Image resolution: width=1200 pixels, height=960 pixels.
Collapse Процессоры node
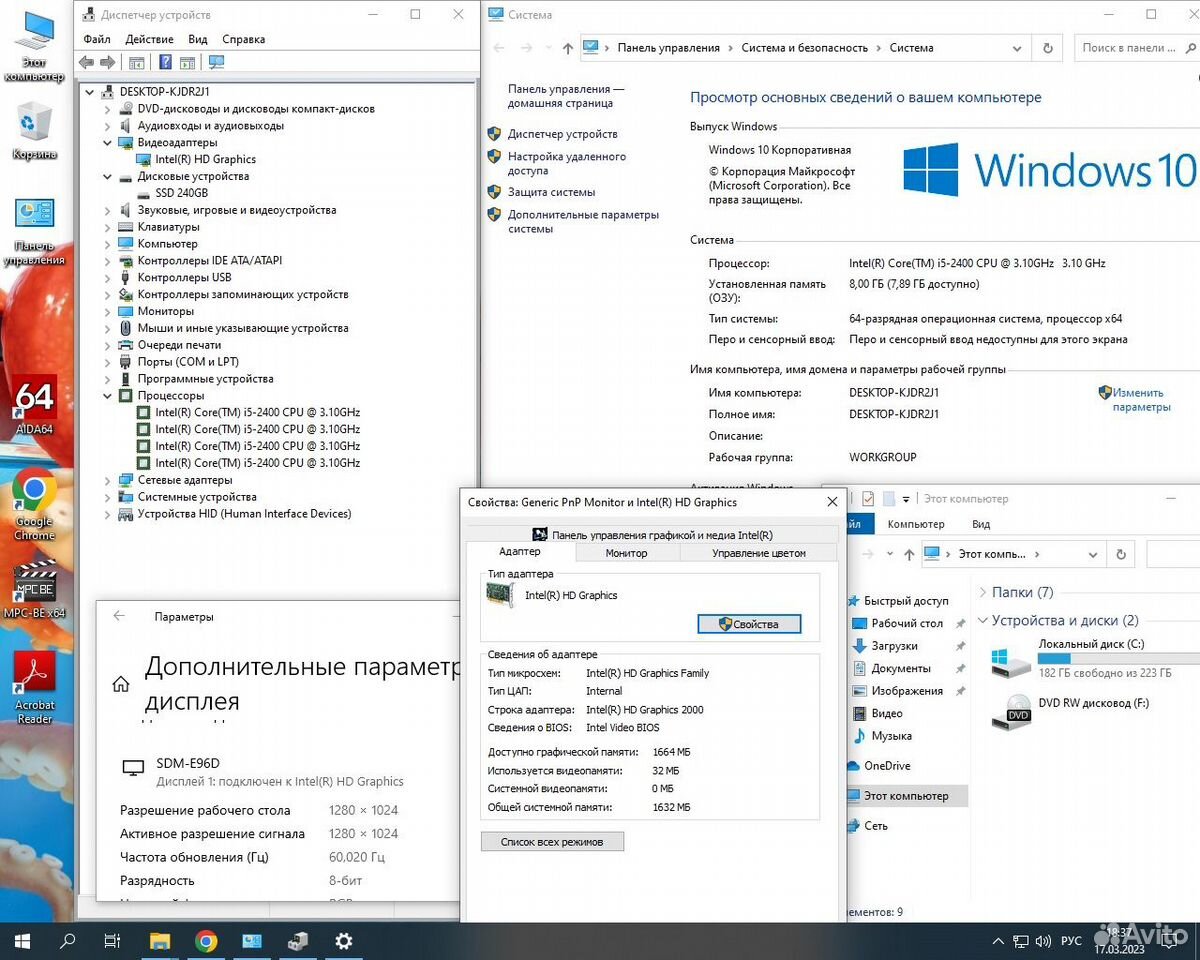tap(108, 395)
